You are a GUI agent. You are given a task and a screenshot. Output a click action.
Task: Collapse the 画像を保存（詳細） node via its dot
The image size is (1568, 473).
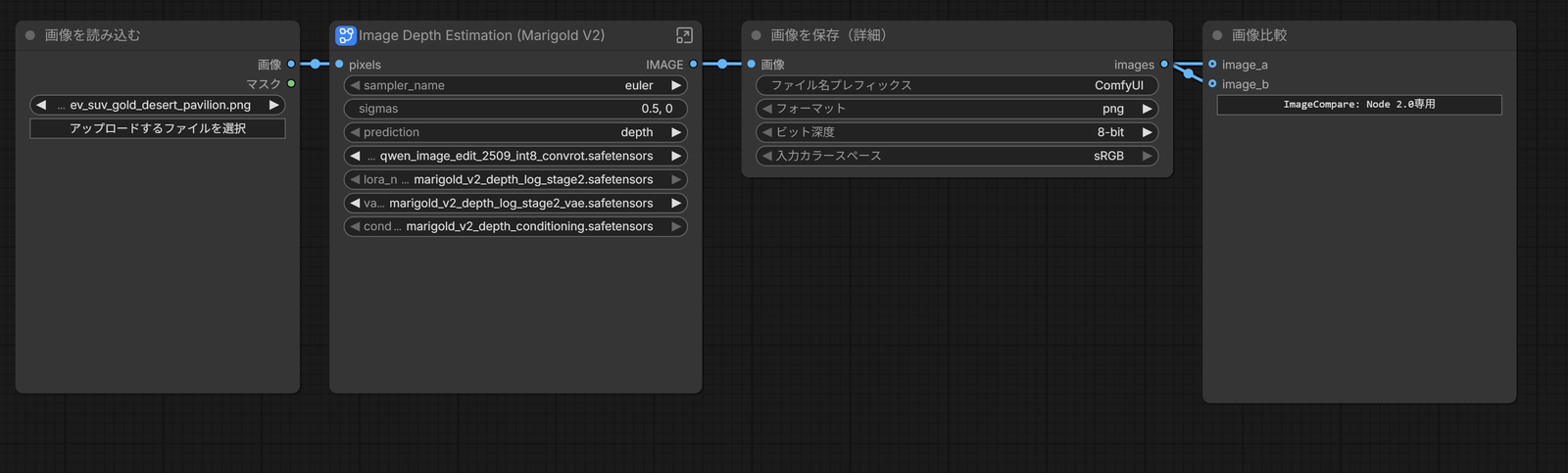[x=757, y=35]
